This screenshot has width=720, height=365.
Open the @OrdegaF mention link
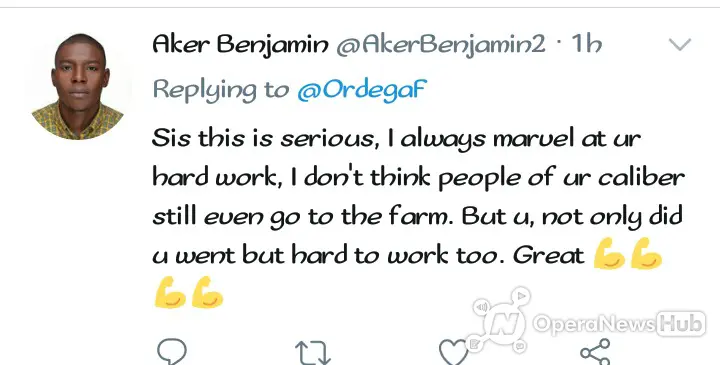(362, 89)
